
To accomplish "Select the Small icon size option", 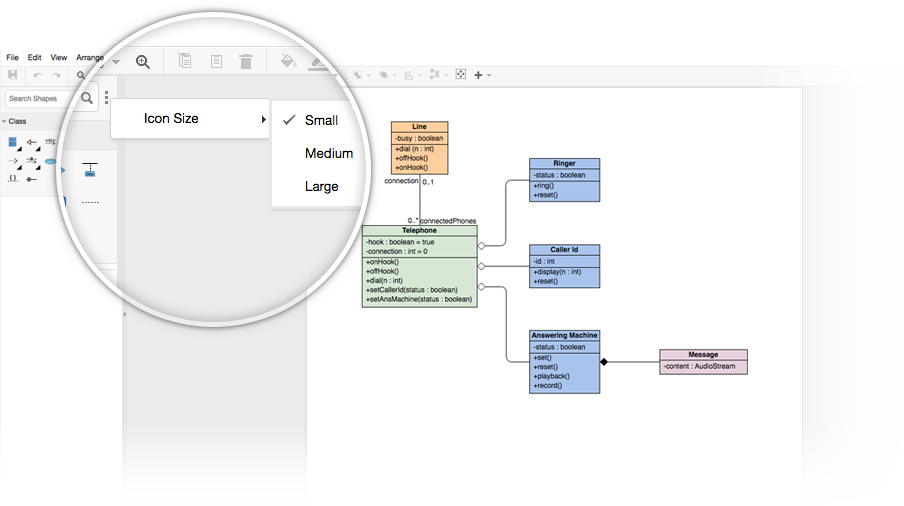I will coord(321,120).
